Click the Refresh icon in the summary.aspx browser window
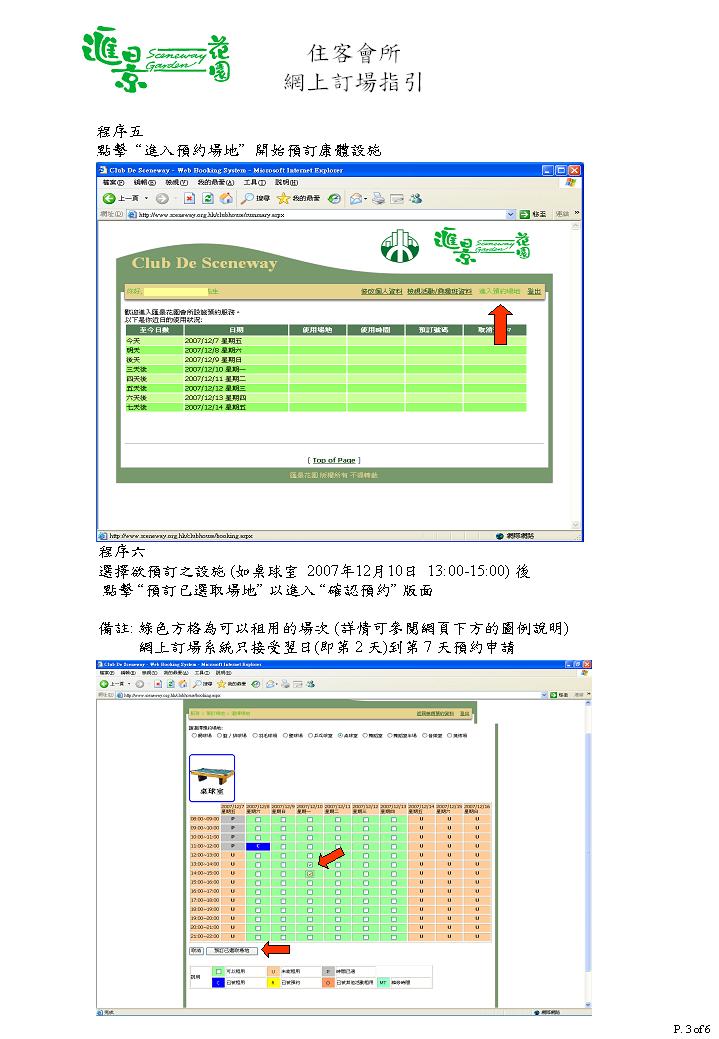719x1039 pixels. coord(207,198)
